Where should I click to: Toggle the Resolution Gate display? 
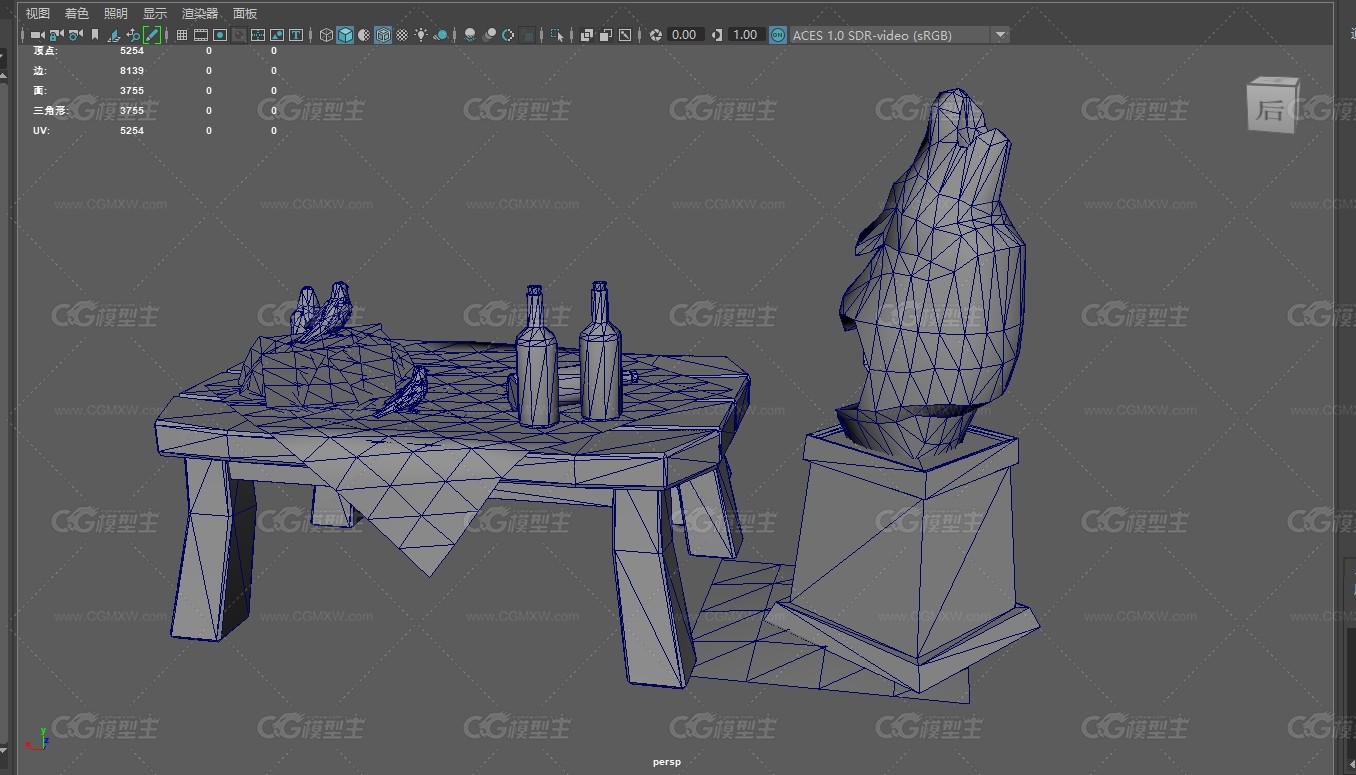tap(219, 35)
